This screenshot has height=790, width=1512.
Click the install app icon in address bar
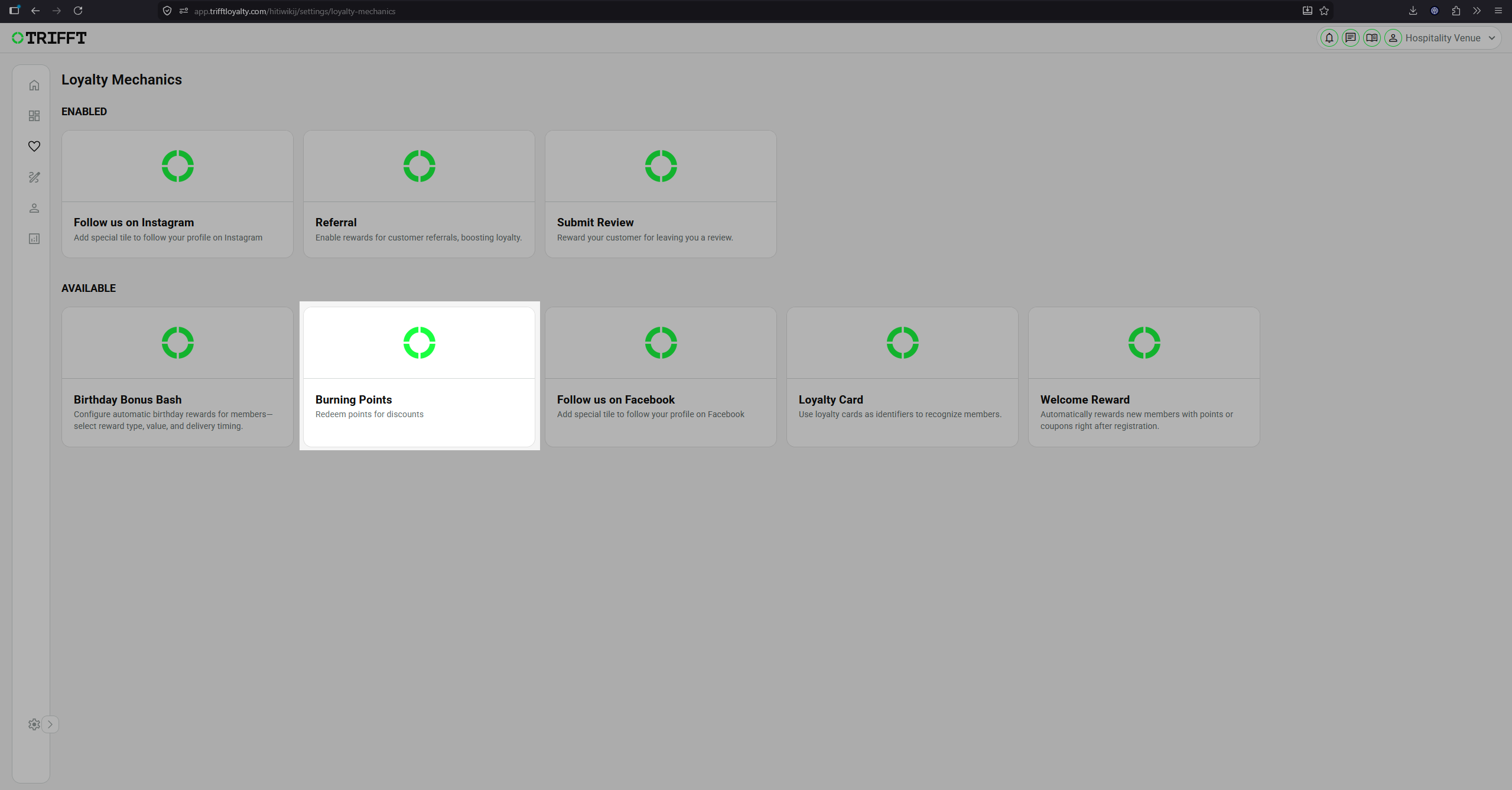1307,11
